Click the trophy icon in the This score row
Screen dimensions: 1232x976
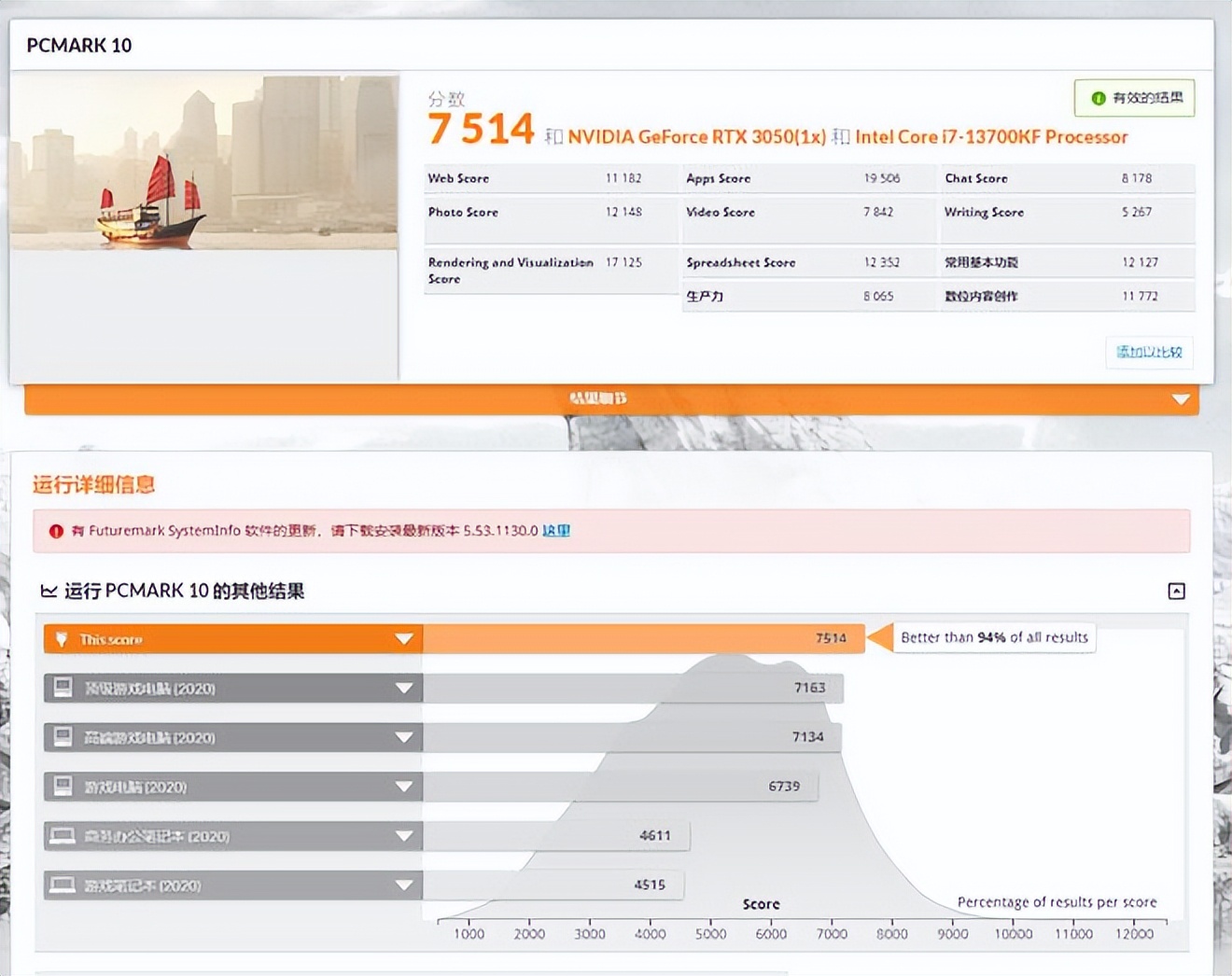(x=62, y=639)
